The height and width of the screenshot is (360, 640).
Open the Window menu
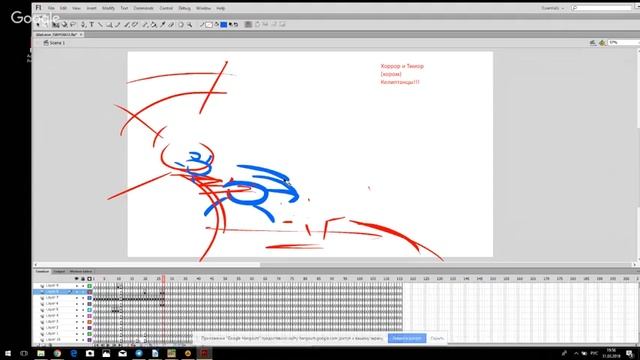[203, 8]
